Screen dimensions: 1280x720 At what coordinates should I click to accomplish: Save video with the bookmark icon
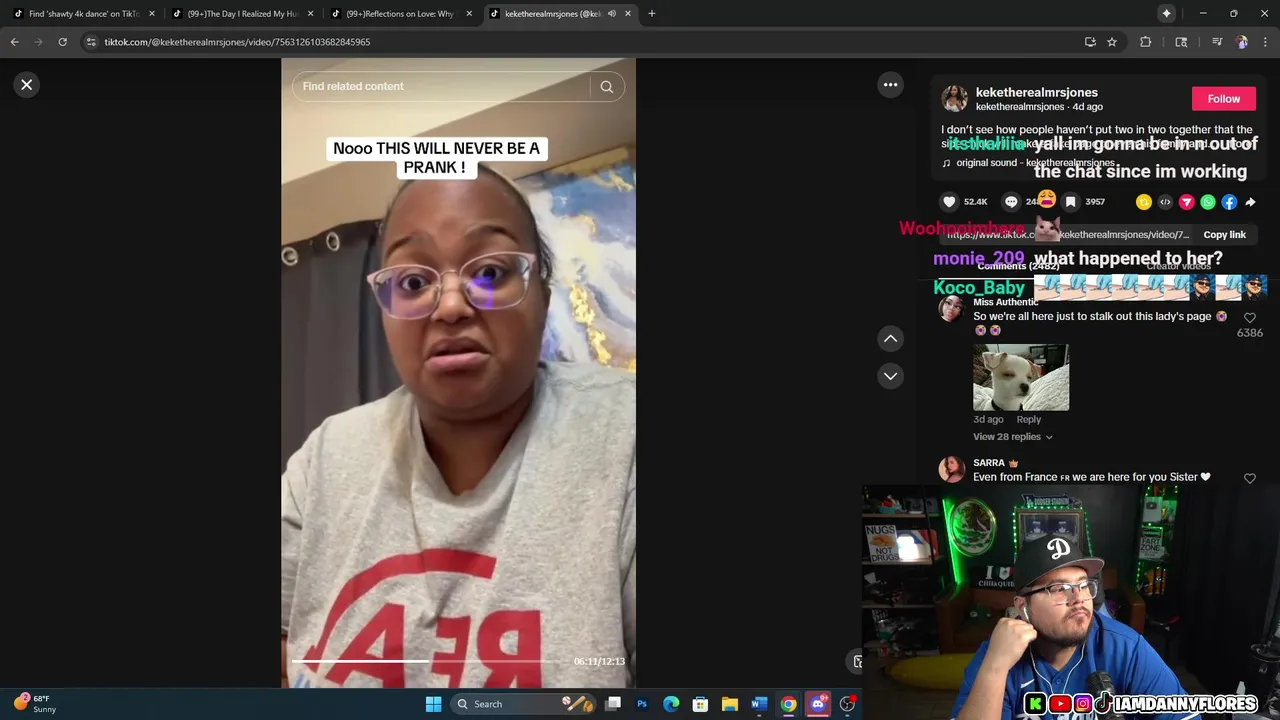[x=1070, y=202]
